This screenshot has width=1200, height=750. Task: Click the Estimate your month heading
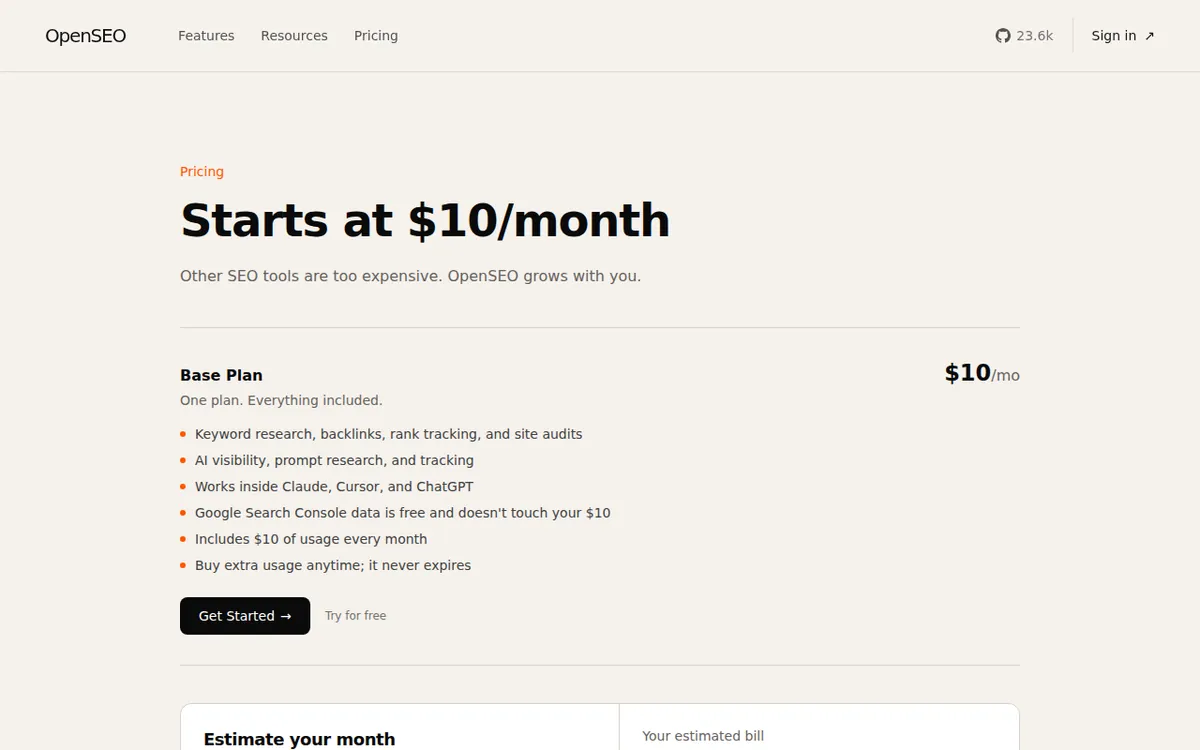[x=299, y=740]
